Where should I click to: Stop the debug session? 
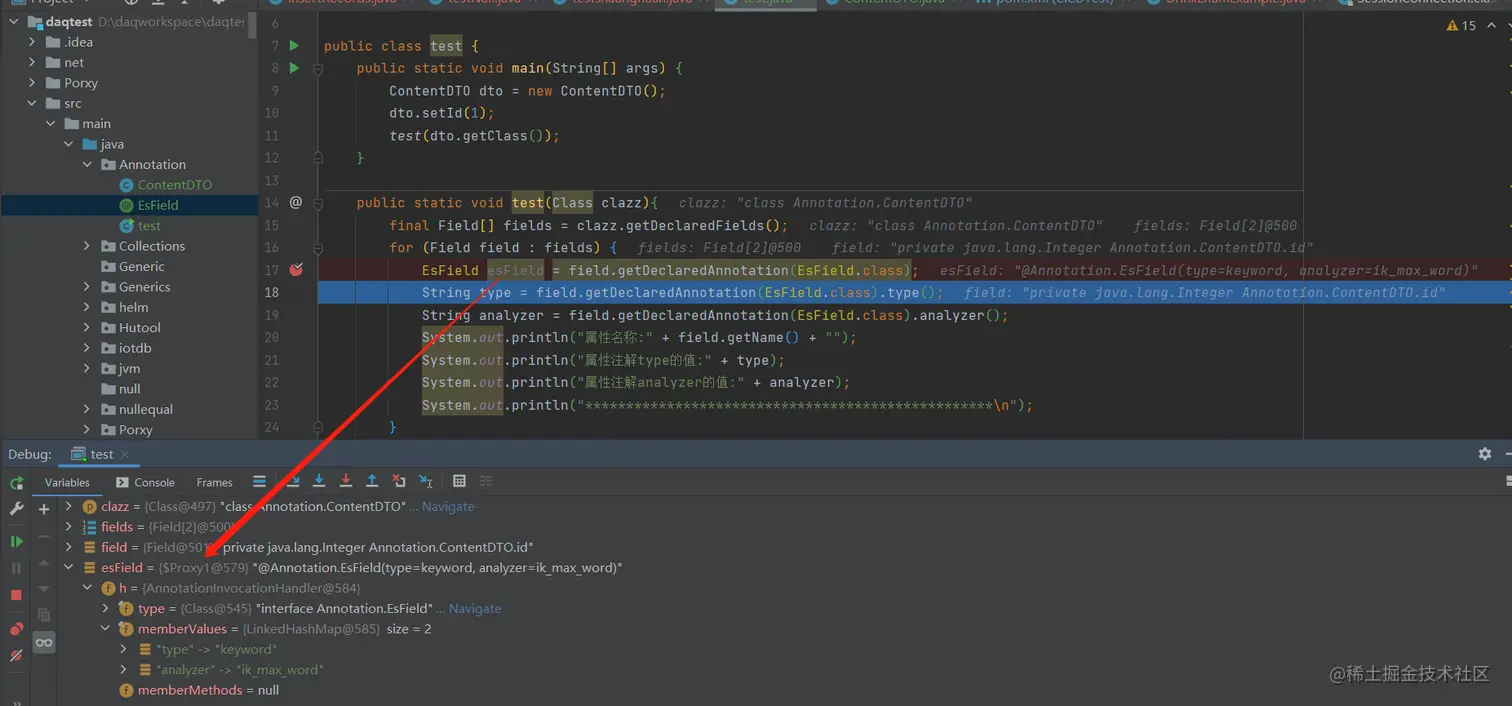click(x=16, y=595)
